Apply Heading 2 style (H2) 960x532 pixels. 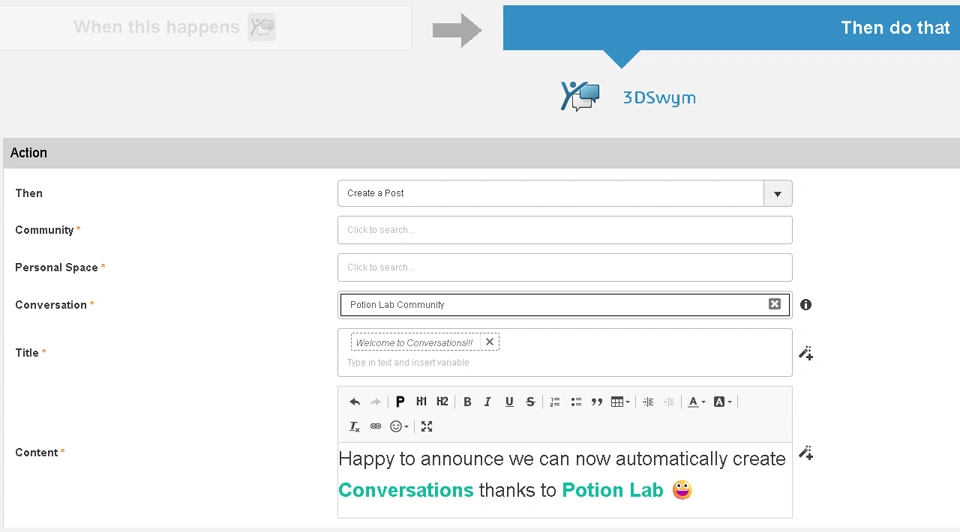coord(442,402)
